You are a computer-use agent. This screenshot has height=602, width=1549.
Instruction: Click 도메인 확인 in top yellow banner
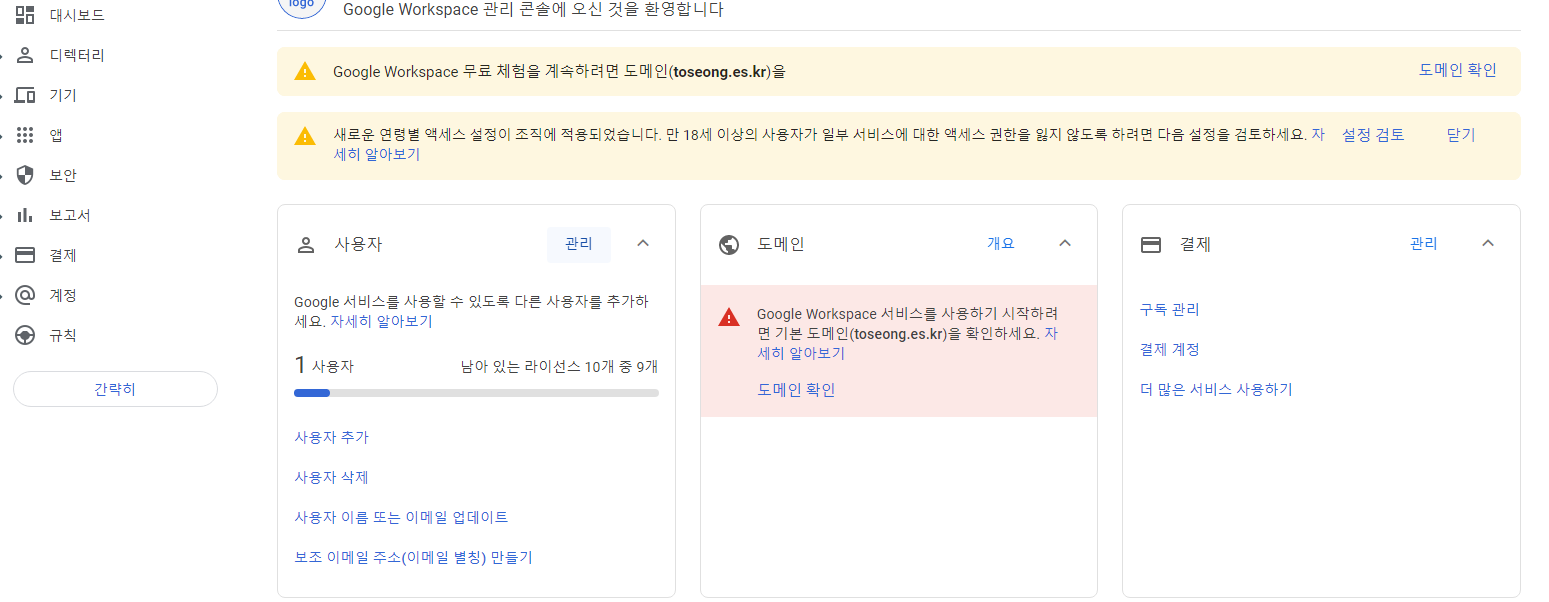pyautogui.click(x=1458, y=70)
